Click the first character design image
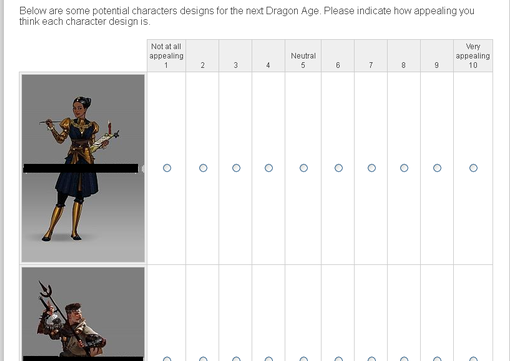The width and height of the screenshot is (510, 361). [x=83, y=168]
